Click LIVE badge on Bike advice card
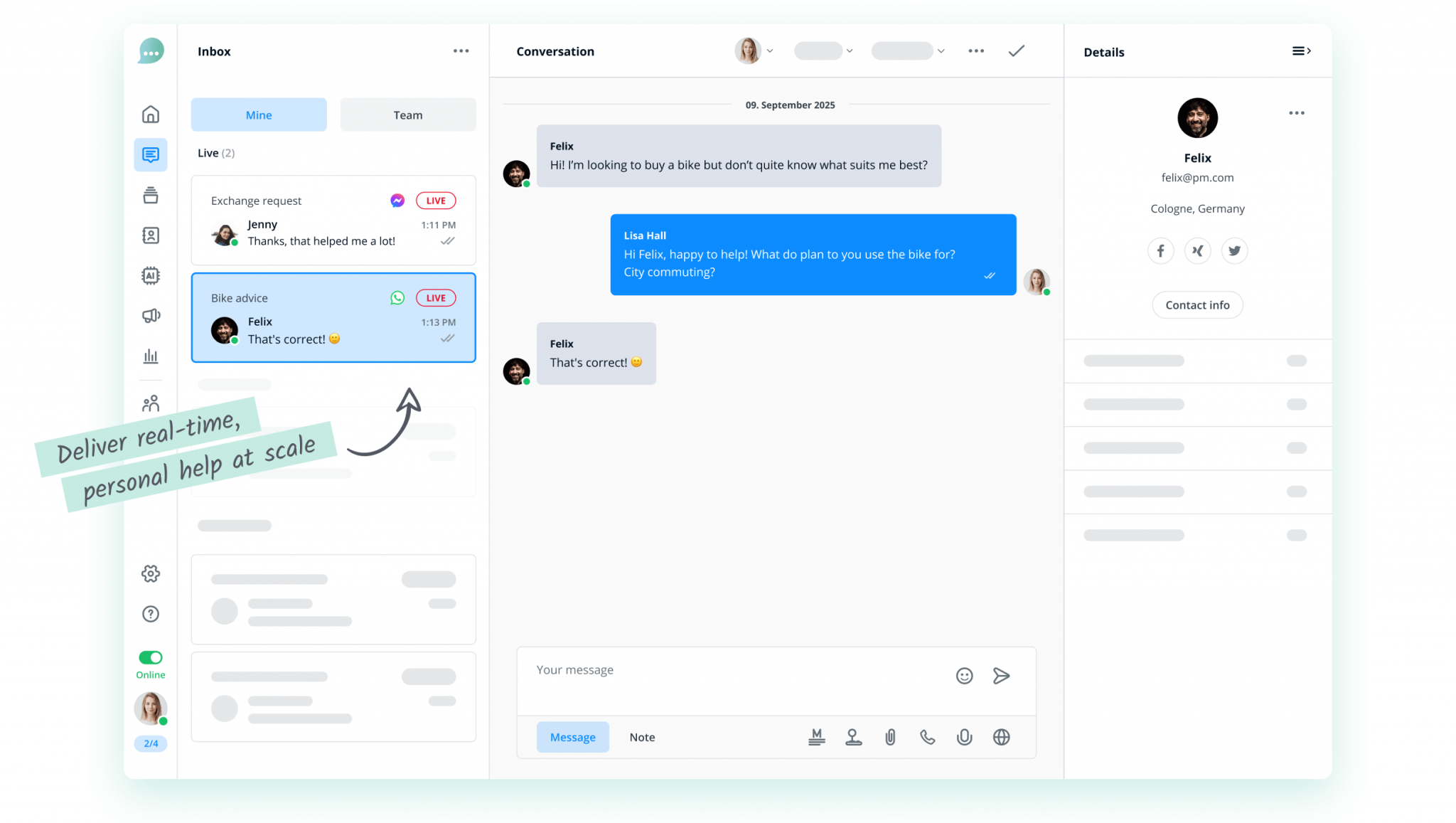The image size is (1456, 823). 436,298
